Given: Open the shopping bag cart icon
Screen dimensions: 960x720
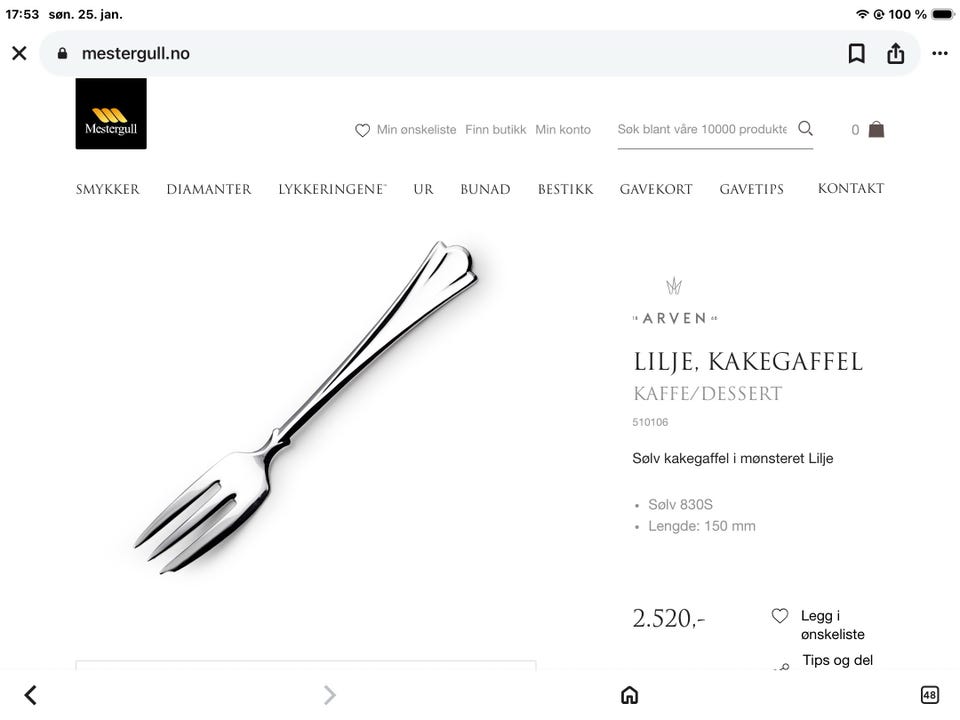Looking at the screenshot, I should point(876,129).
